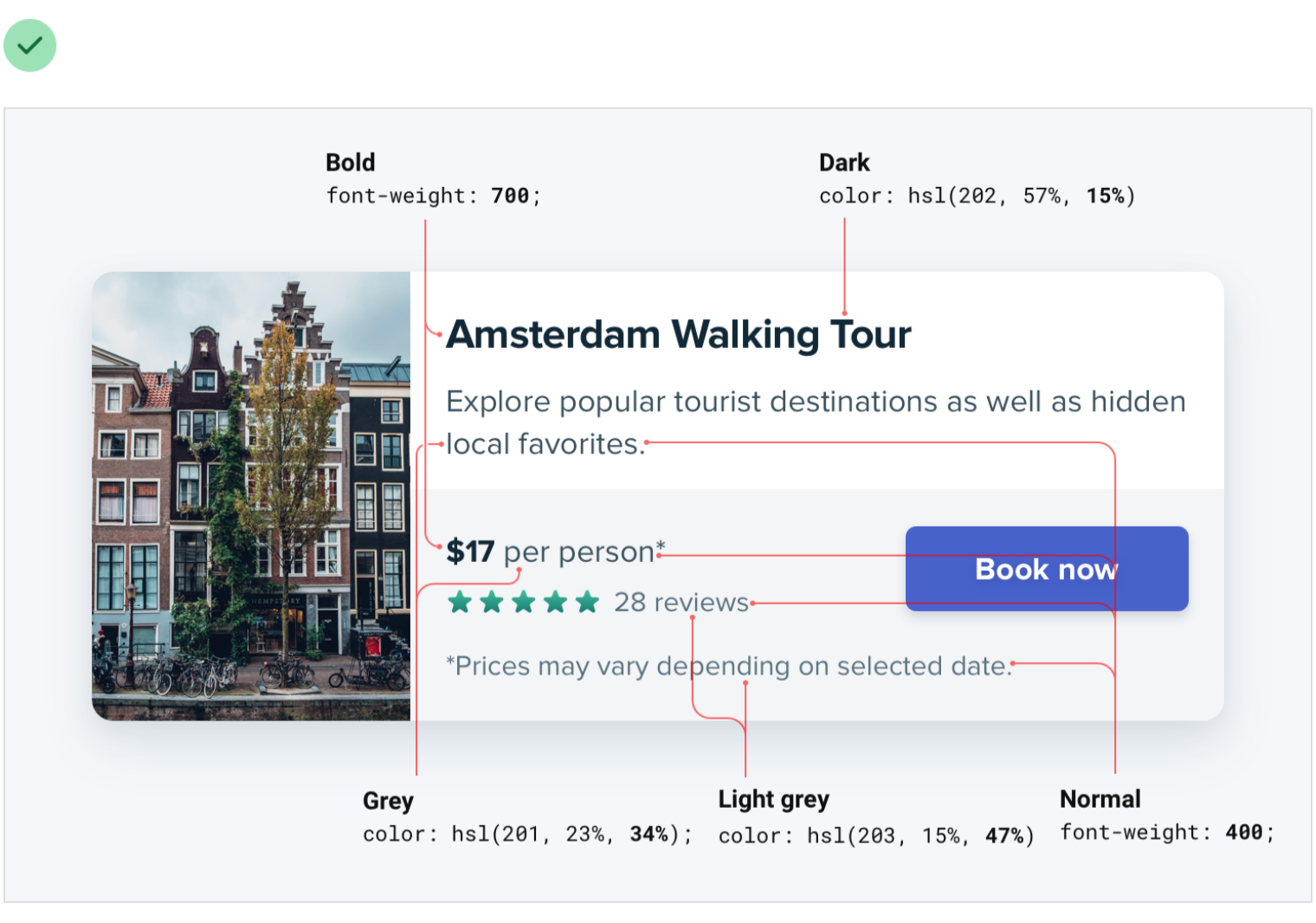
Task: Click the $17 price text
Action: (x=470, y=552)
